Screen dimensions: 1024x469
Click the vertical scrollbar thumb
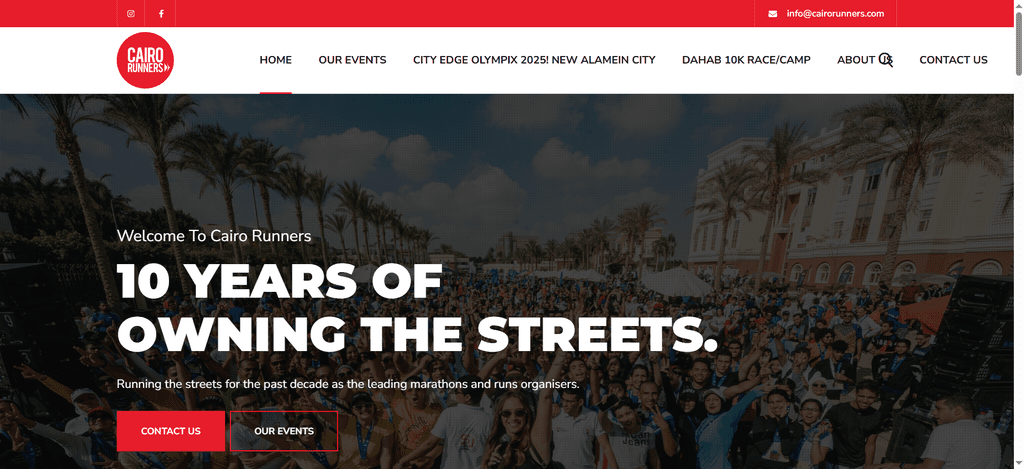coord(1019,43)
